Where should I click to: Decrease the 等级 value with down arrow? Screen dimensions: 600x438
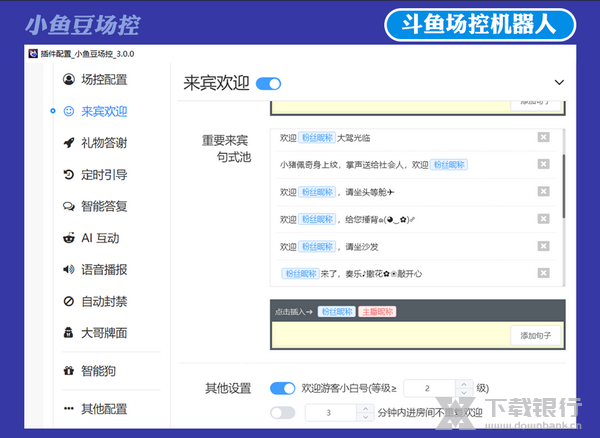pos(464,392)
